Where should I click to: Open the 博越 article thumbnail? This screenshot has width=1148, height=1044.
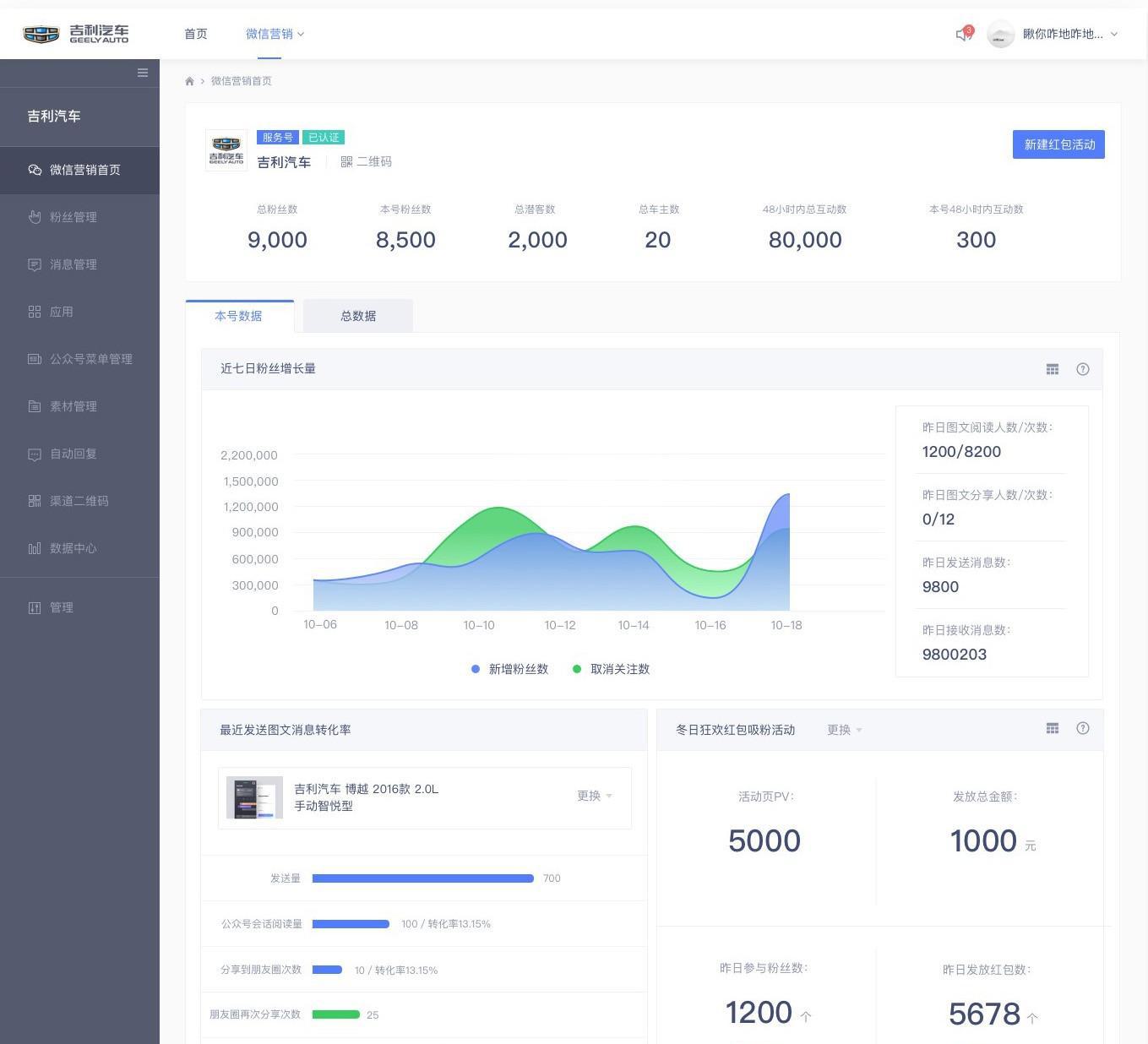click(255, 797)
